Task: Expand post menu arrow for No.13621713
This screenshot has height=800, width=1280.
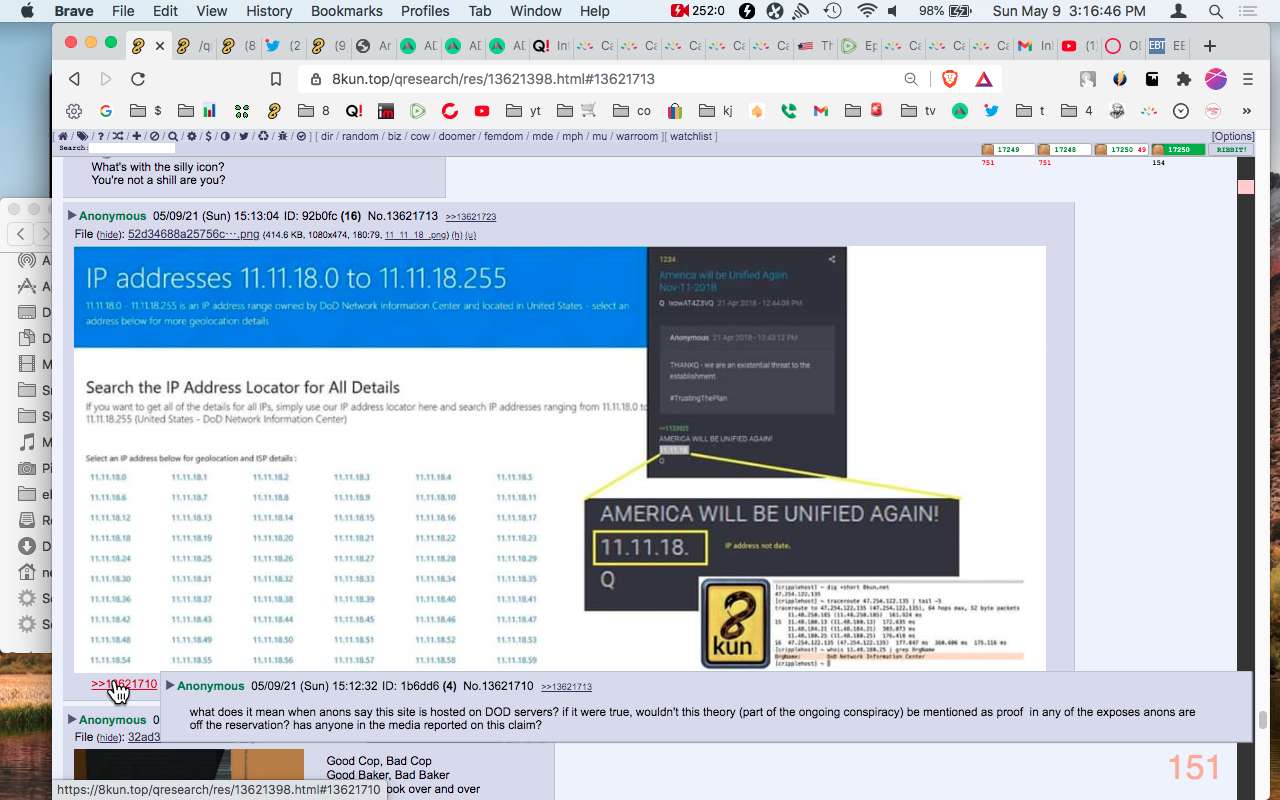Action: [x=72, y=215]
